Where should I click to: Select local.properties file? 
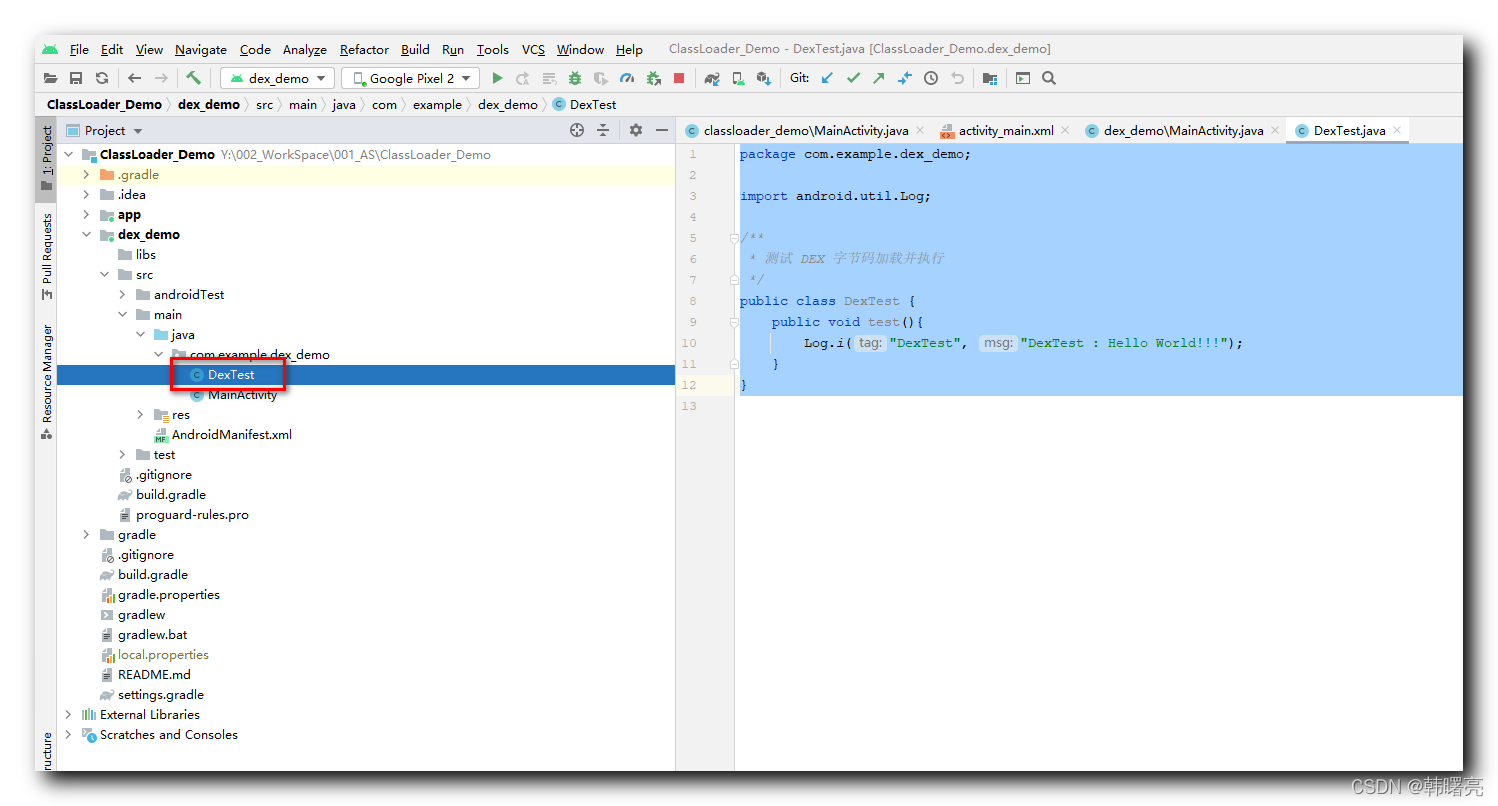[x=163, y=655]
